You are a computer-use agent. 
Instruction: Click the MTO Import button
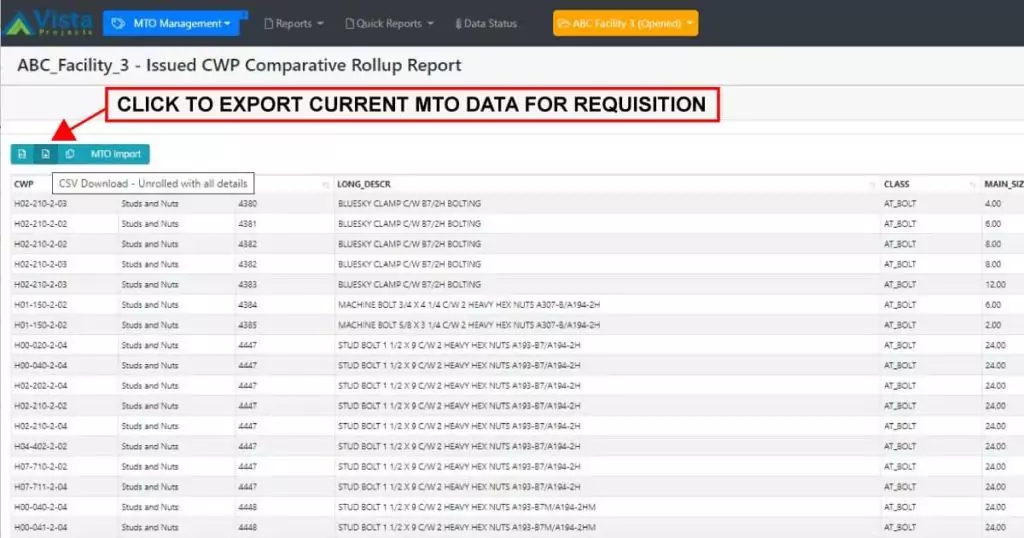click(x=116, y=154)
